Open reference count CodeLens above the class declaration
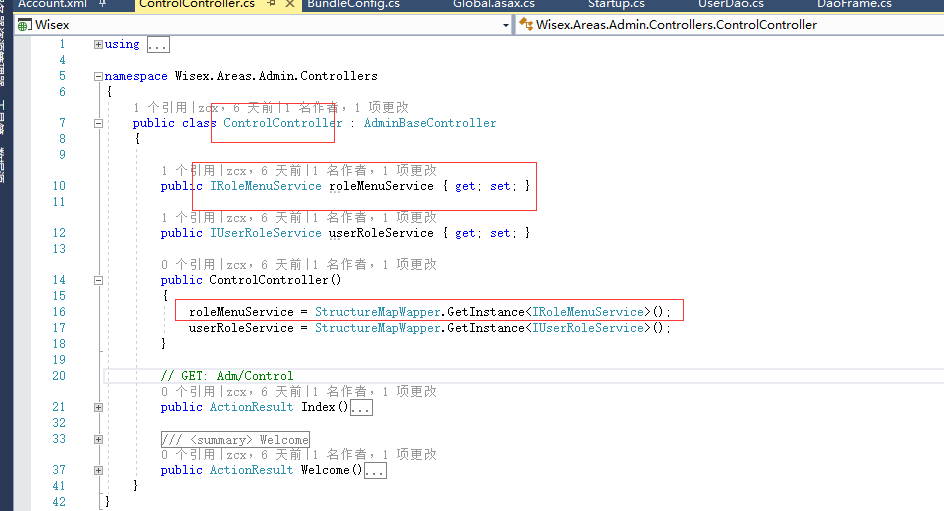 (160, 108)
